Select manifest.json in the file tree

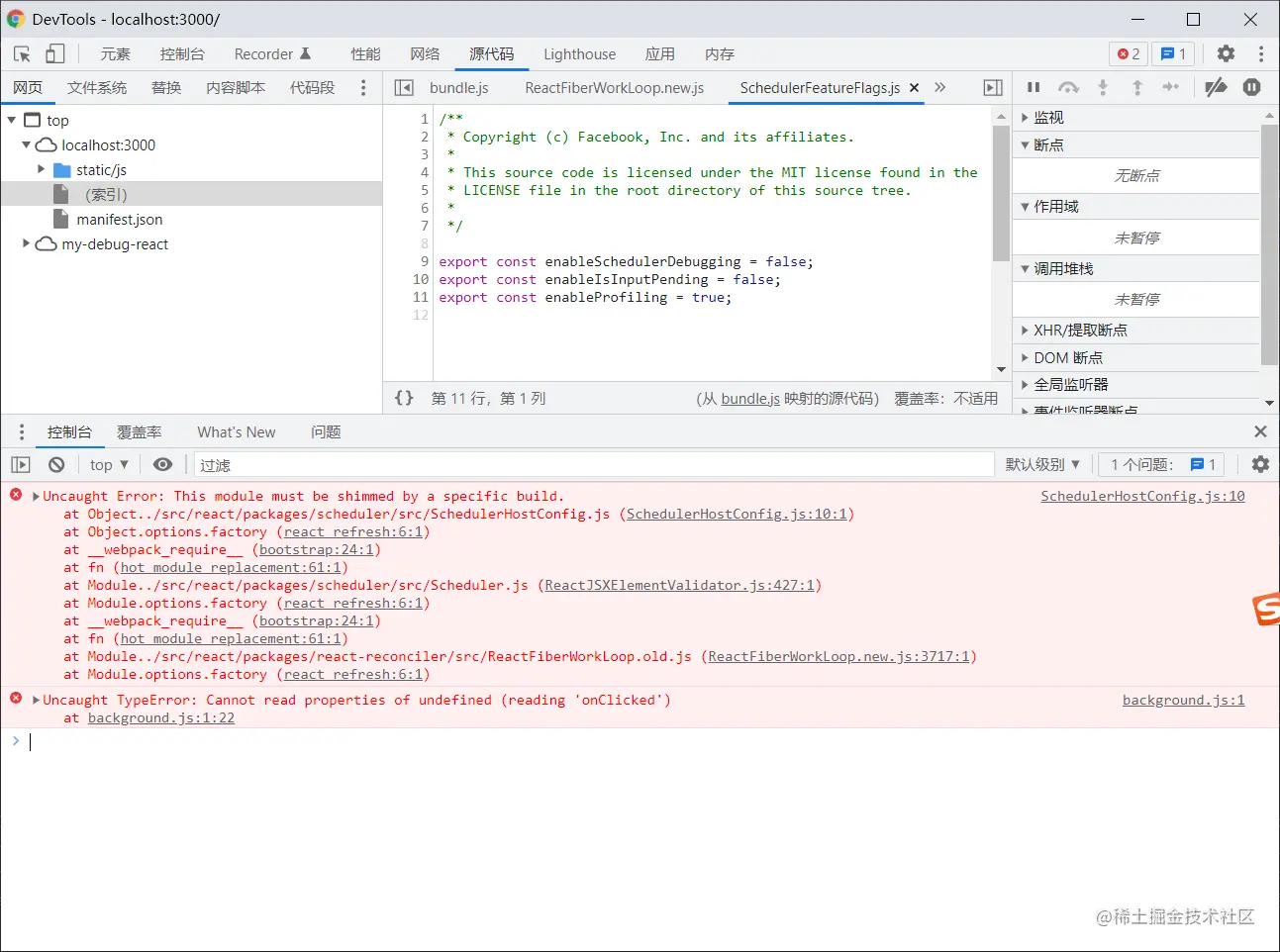119,220
